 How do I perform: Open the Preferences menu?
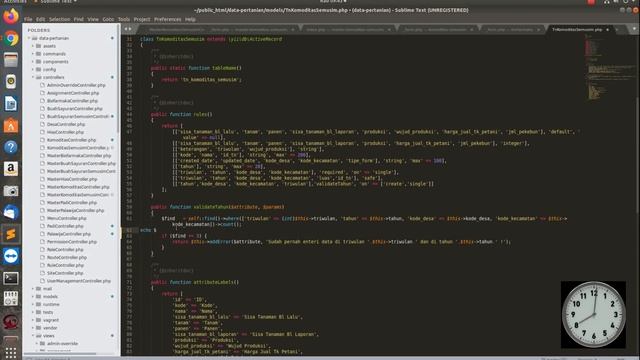point(168,19)
